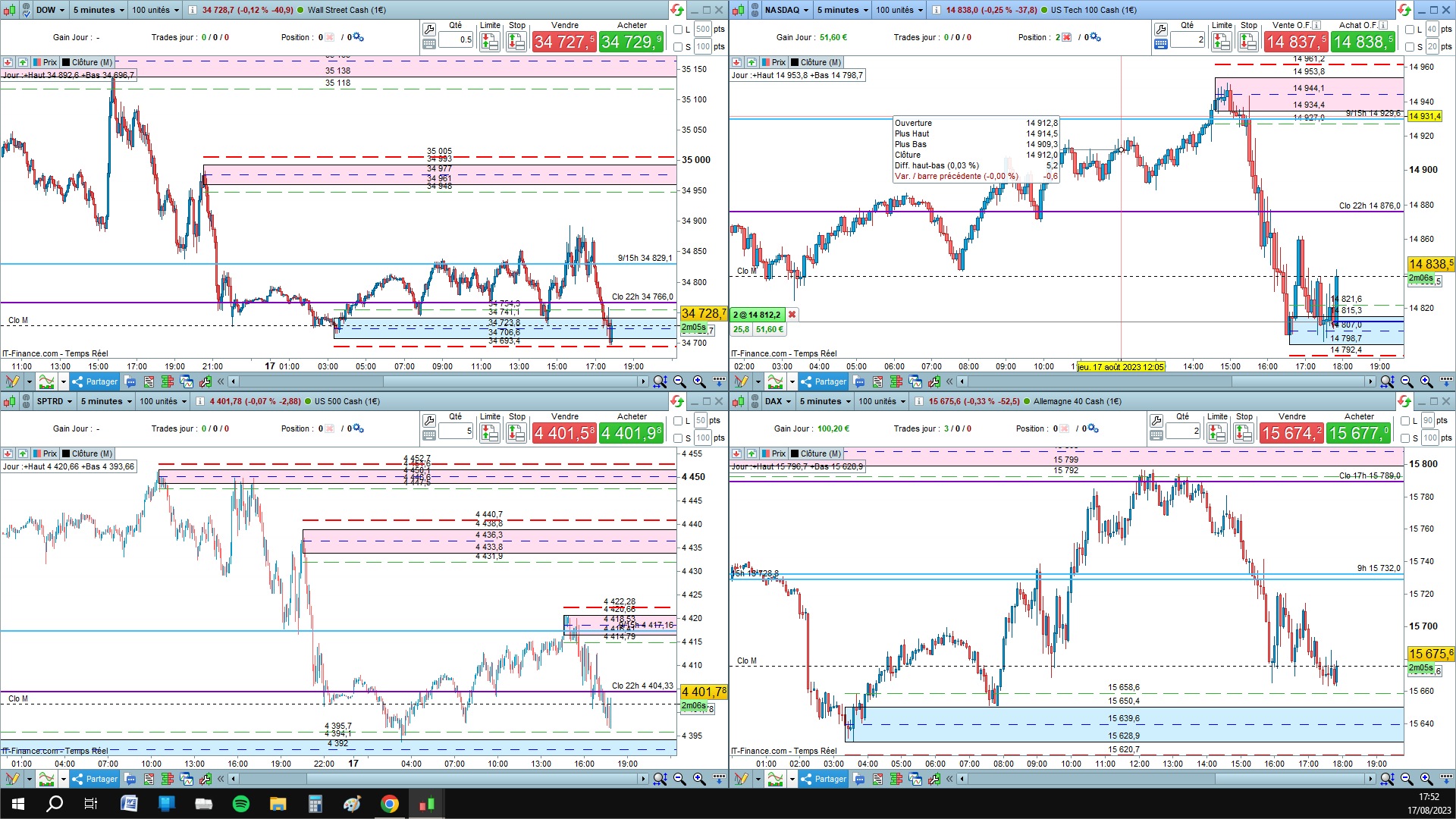Viewport: 1456px width, 819px height.
Task: Click the Stop order icon on DAX panel
Action: [x=1244, y=433]
